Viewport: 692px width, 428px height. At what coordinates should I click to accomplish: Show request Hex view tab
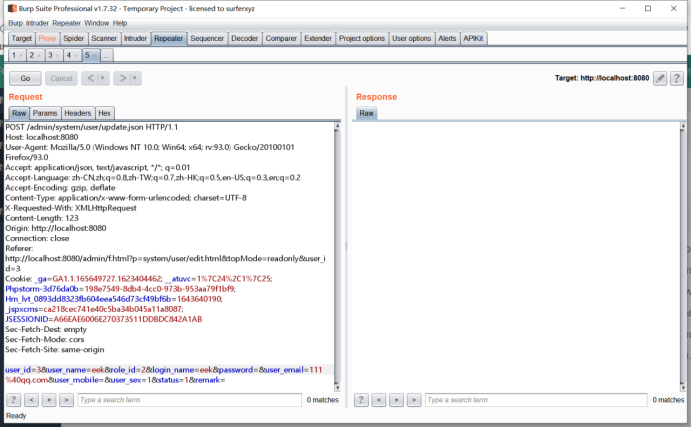pyautogui.click(x=105, y=113)
